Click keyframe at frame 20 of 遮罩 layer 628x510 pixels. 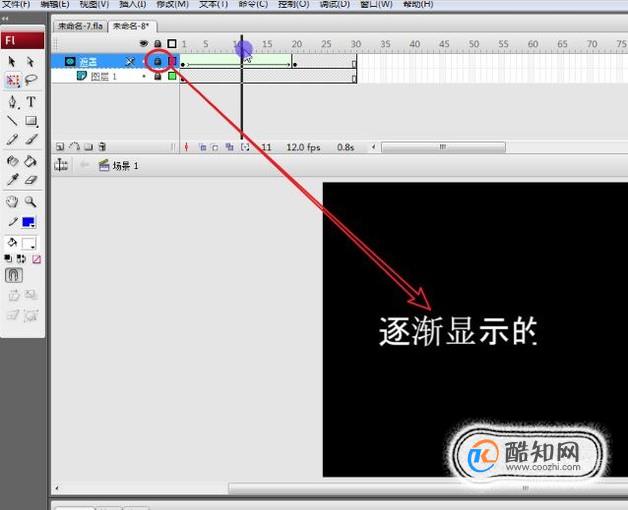pos(295,64)
